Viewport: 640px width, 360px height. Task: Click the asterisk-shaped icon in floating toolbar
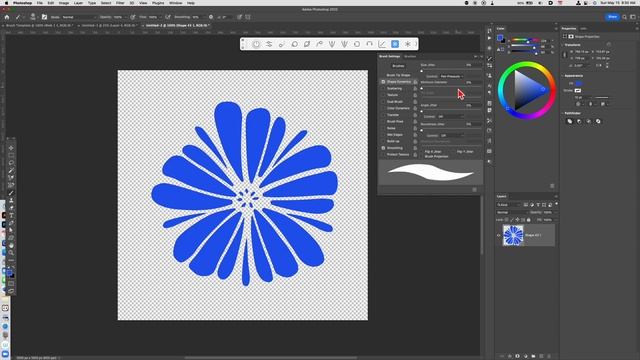tap(407, 44)
